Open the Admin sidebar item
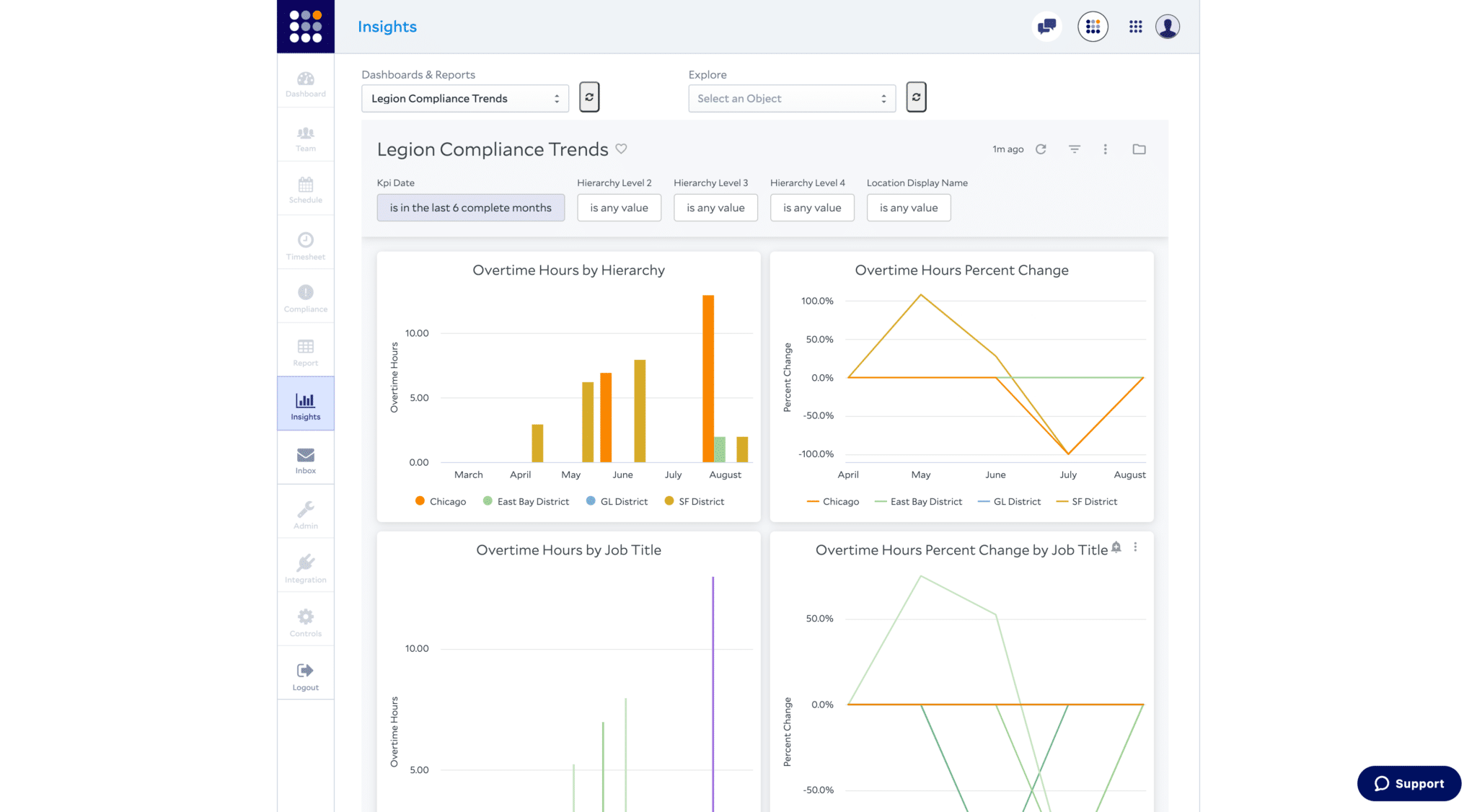Image resolution: width=1477 pixels, height=812 pixels. point(305,515)
